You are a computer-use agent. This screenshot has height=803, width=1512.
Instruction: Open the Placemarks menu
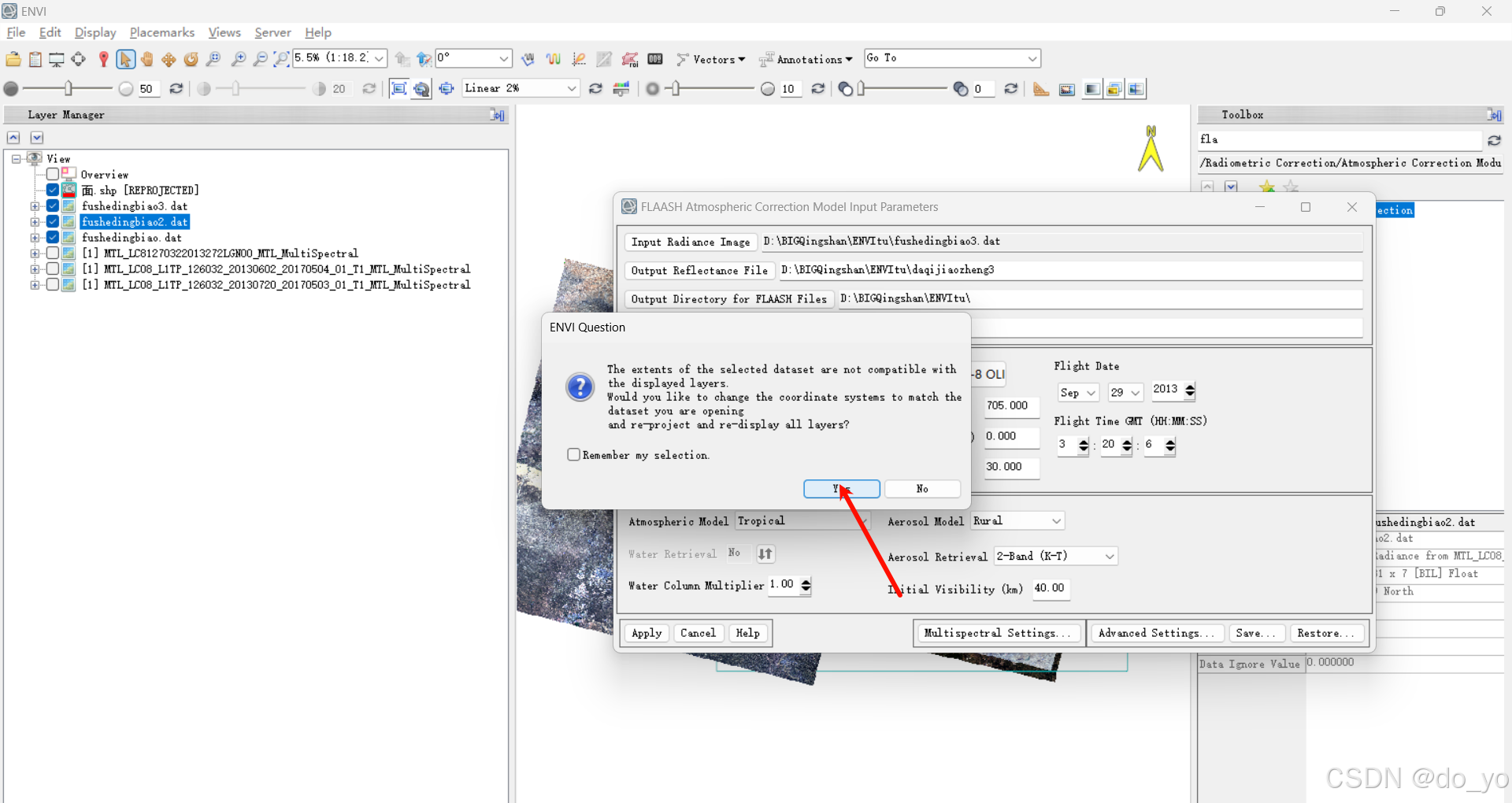(x=162, y=32)
